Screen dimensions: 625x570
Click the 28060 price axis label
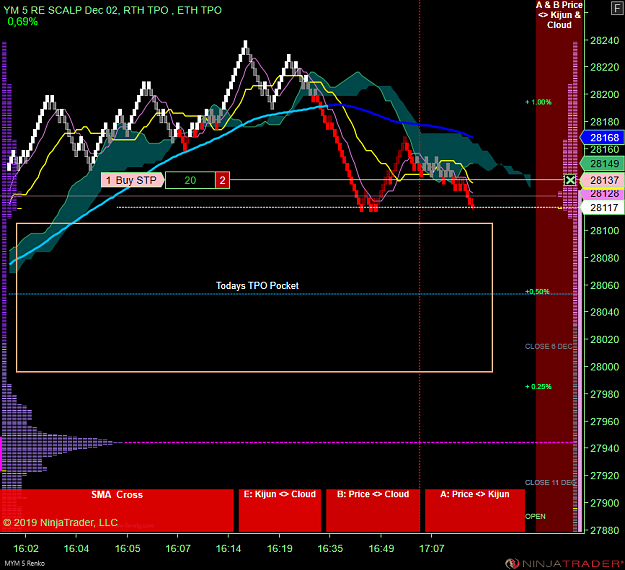click(605, 285)
